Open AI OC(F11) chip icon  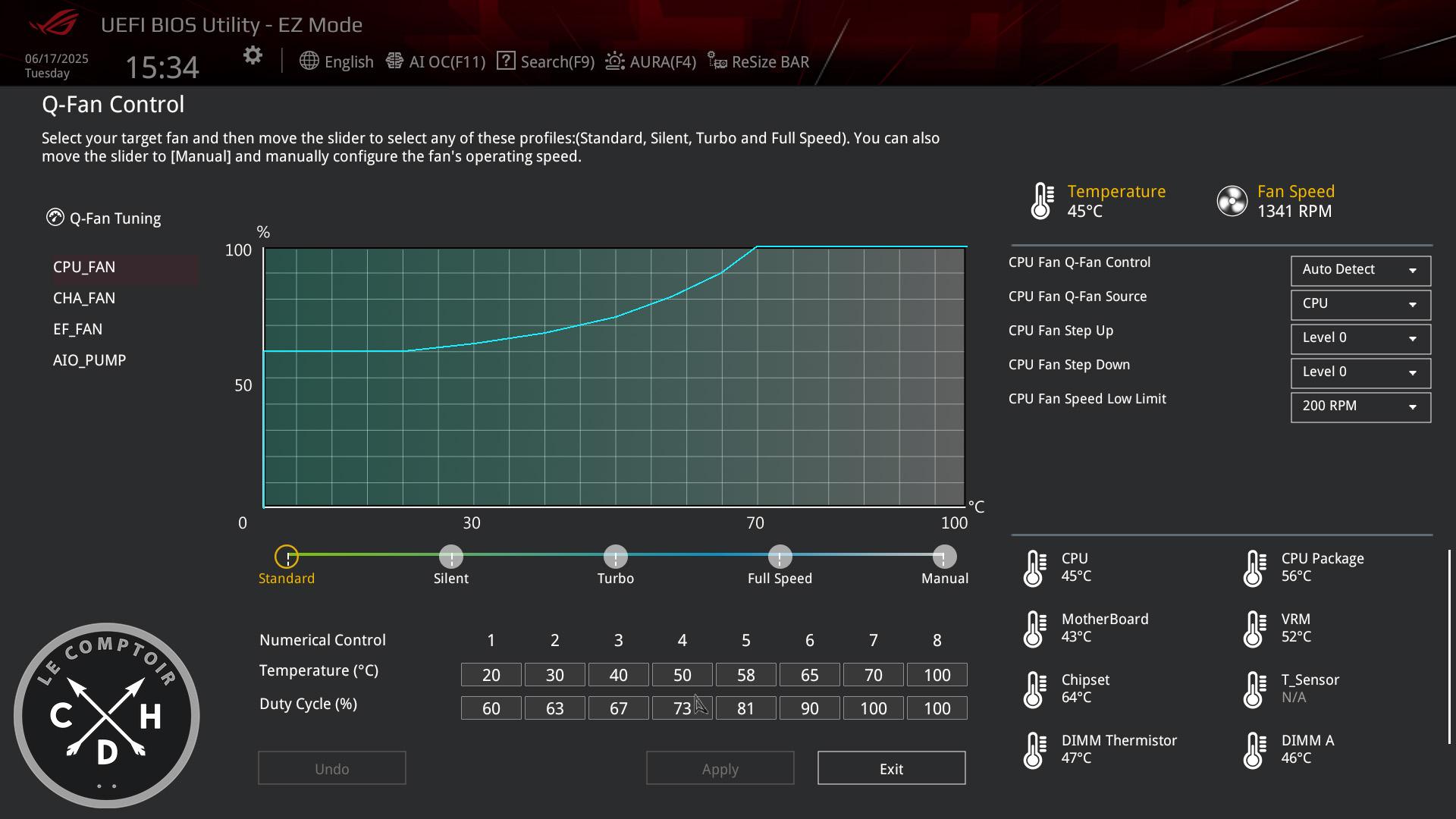(x=394, y=61)
